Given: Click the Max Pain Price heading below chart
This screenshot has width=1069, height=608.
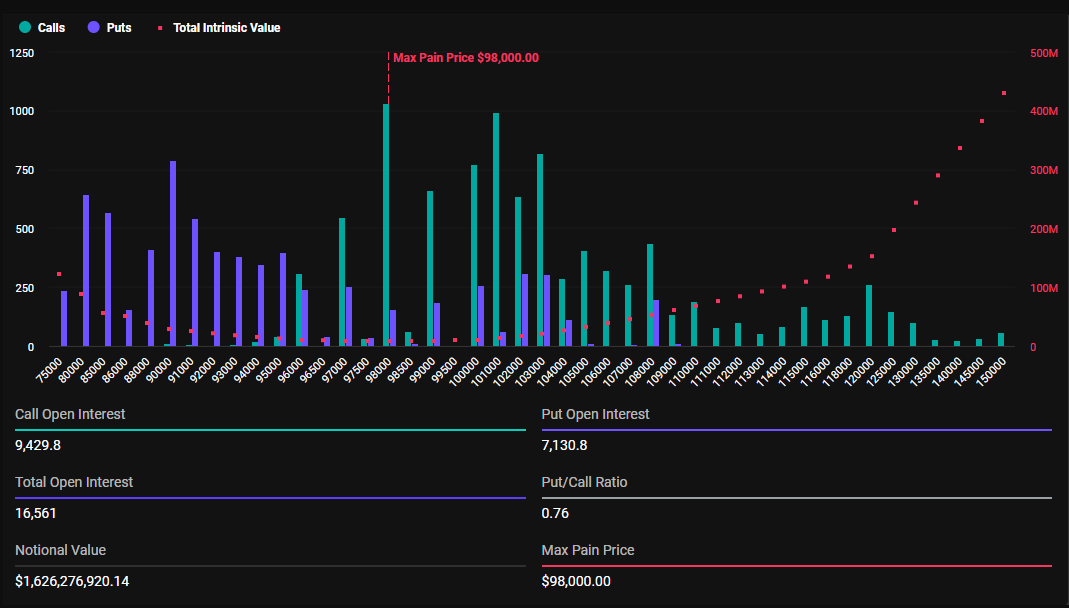Looking at the screenshot, I should pos(588,550).
